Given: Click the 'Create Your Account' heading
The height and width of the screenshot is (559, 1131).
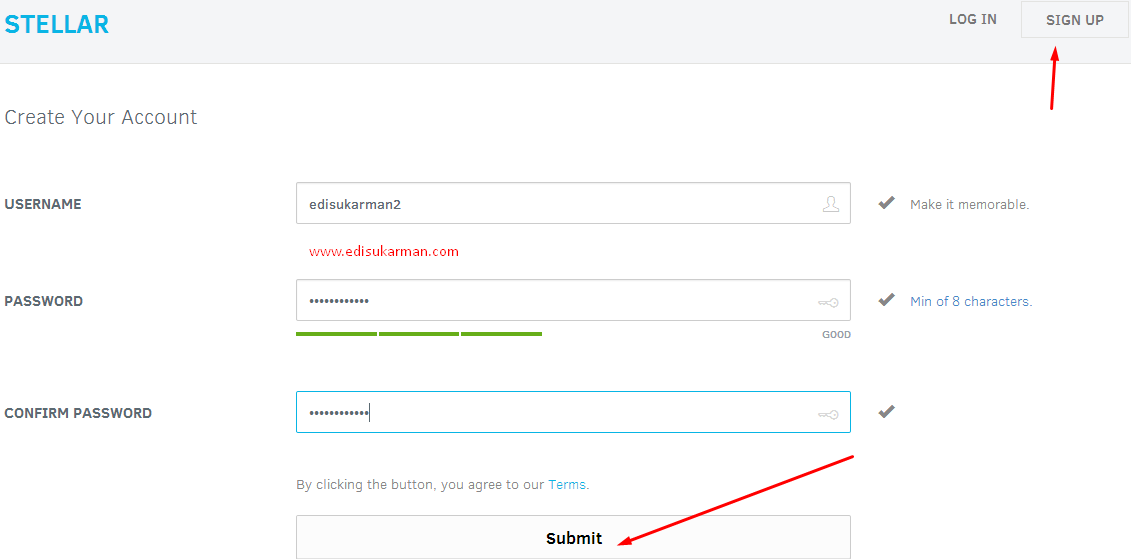Looking at the screenshot, I should click(101, 117).
